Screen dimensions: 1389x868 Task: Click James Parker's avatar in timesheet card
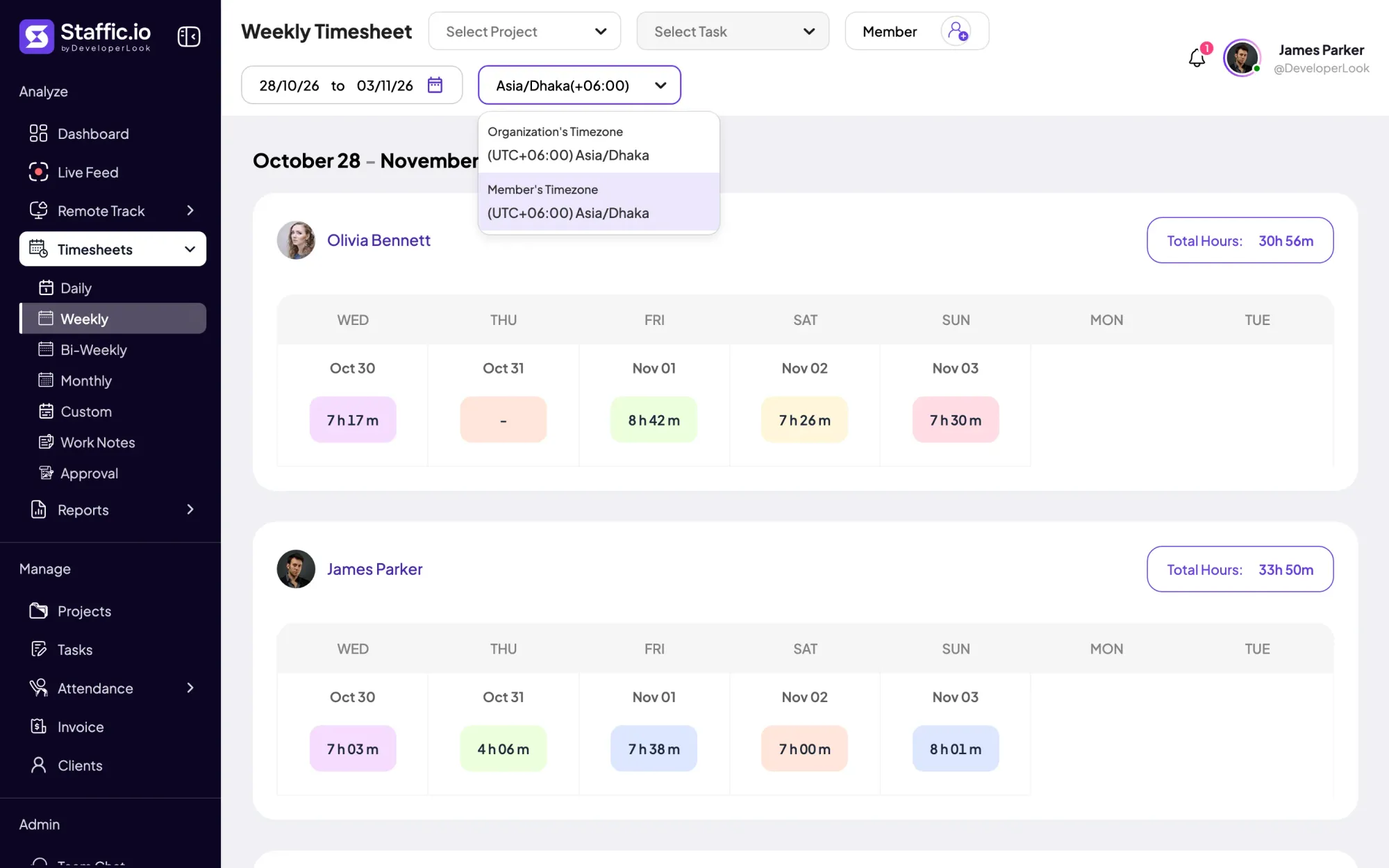click(x=296, y=569)
